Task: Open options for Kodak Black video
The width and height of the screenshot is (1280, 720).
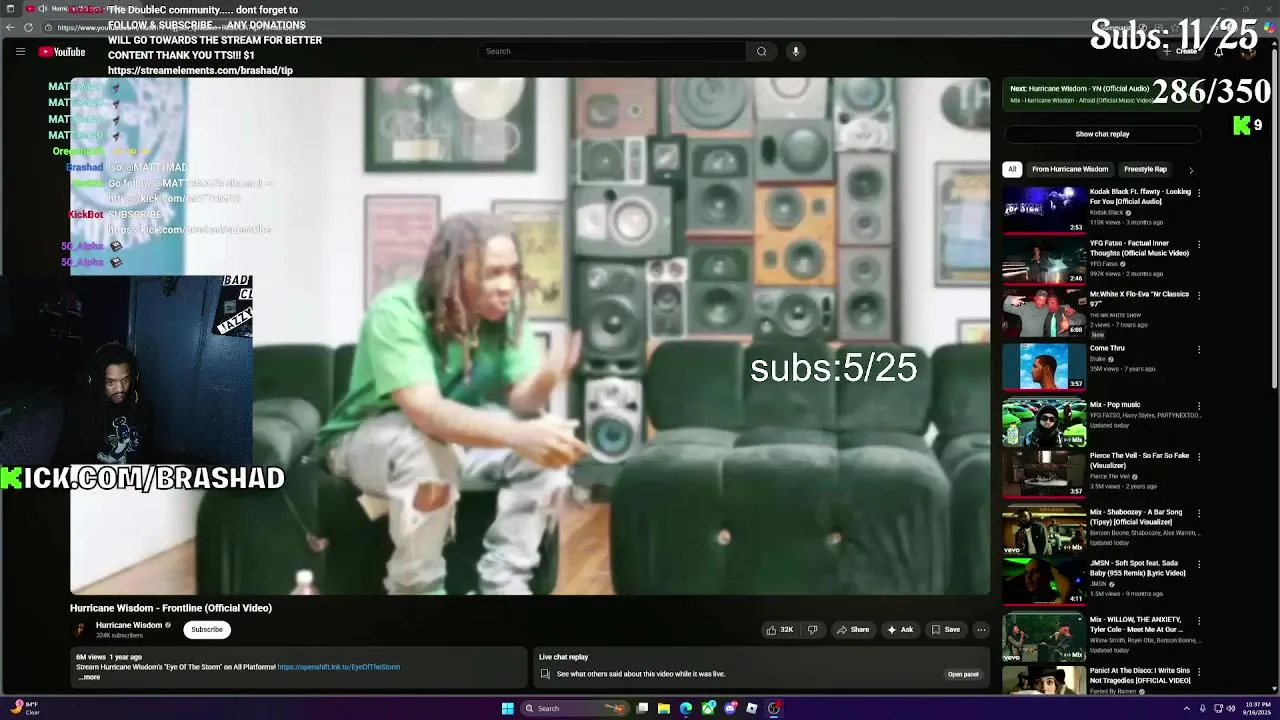Action: pos(1199,192)
